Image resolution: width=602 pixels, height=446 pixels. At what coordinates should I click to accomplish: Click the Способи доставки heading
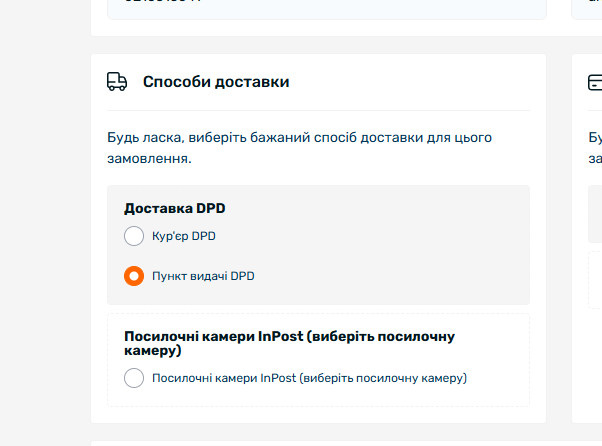[216, 82]
